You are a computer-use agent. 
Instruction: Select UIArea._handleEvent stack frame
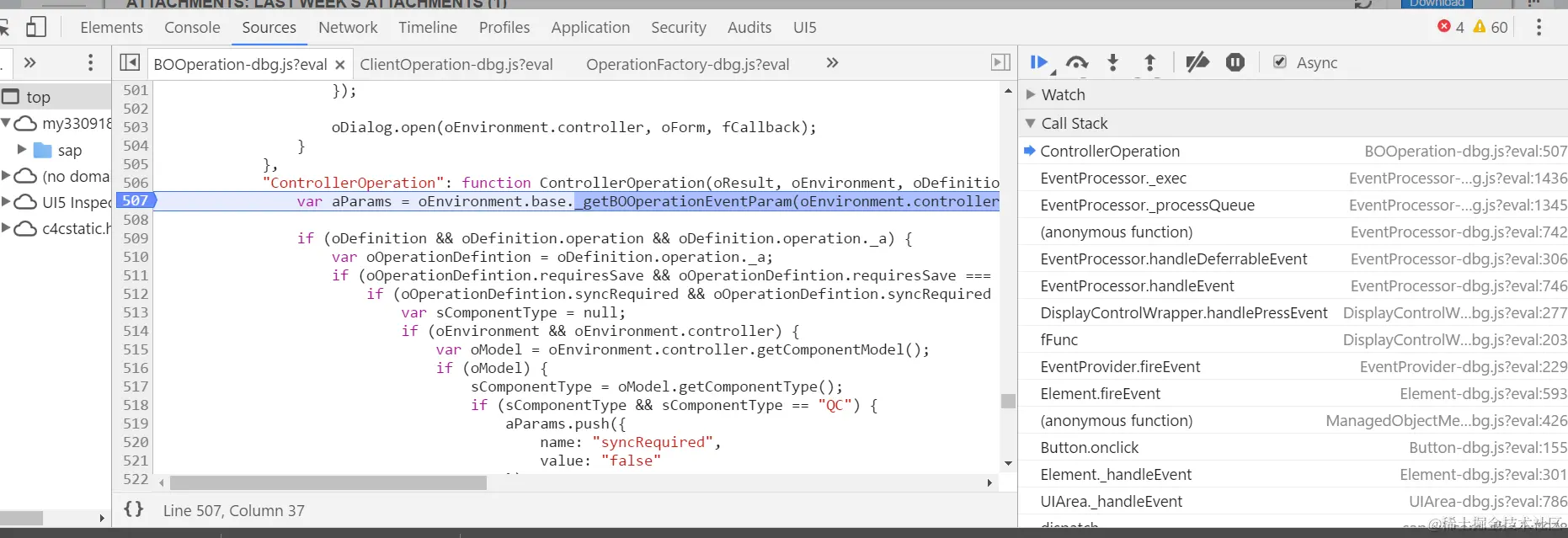(1293, 502)
